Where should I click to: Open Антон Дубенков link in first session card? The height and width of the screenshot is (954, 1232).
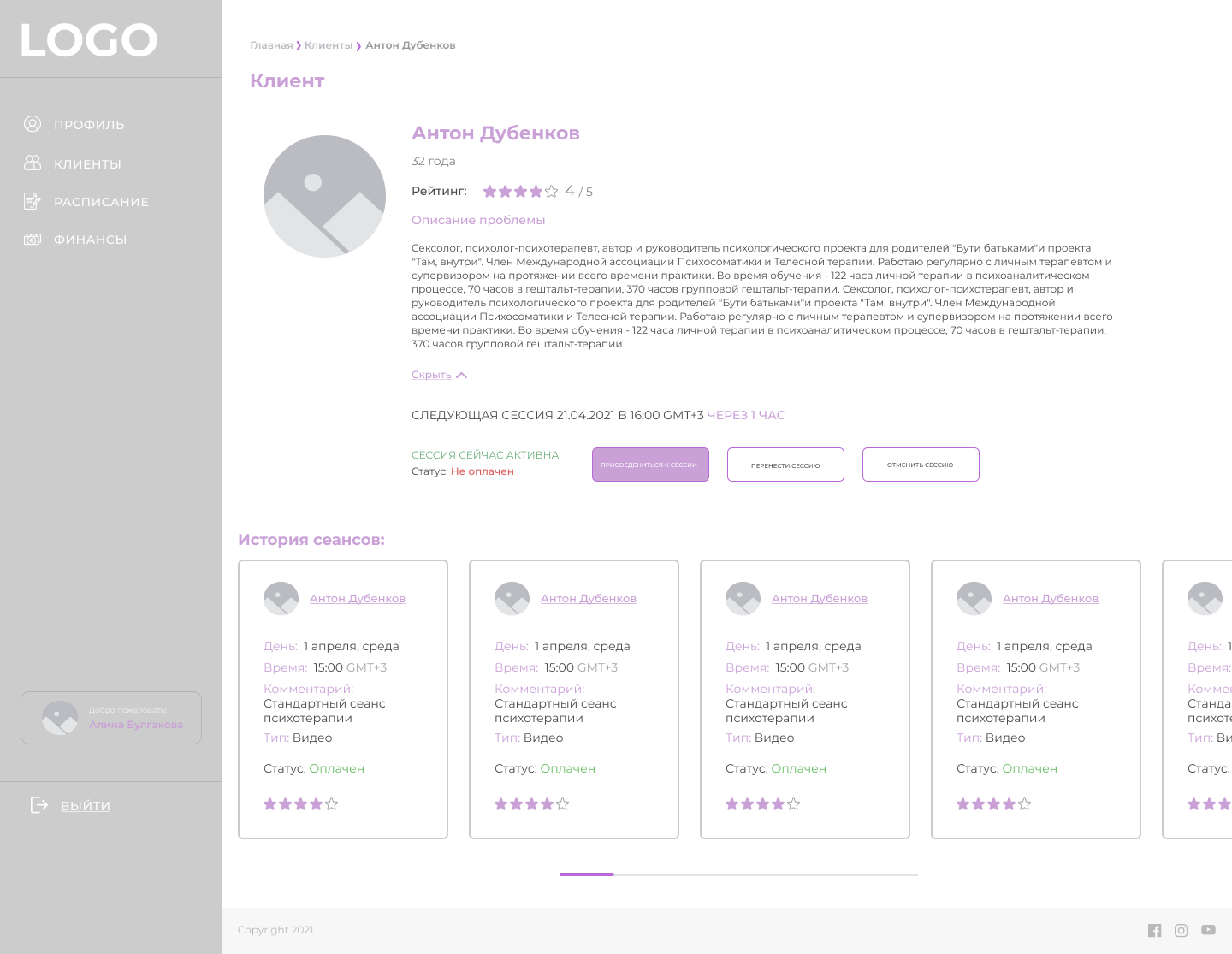[x=358, y=598]
